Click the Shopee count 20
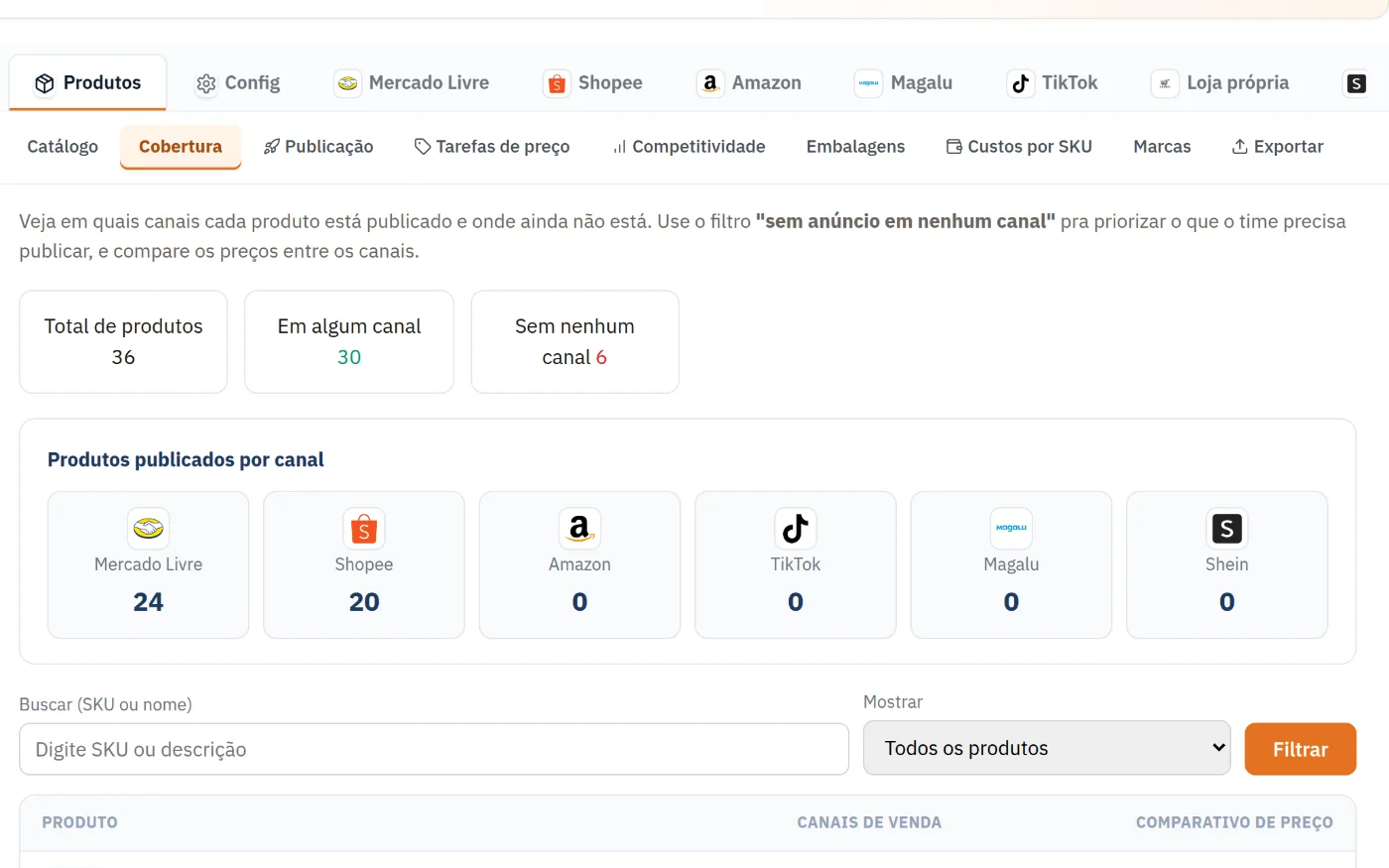The height and width of the screenshot is (868, 1389). 364,602
